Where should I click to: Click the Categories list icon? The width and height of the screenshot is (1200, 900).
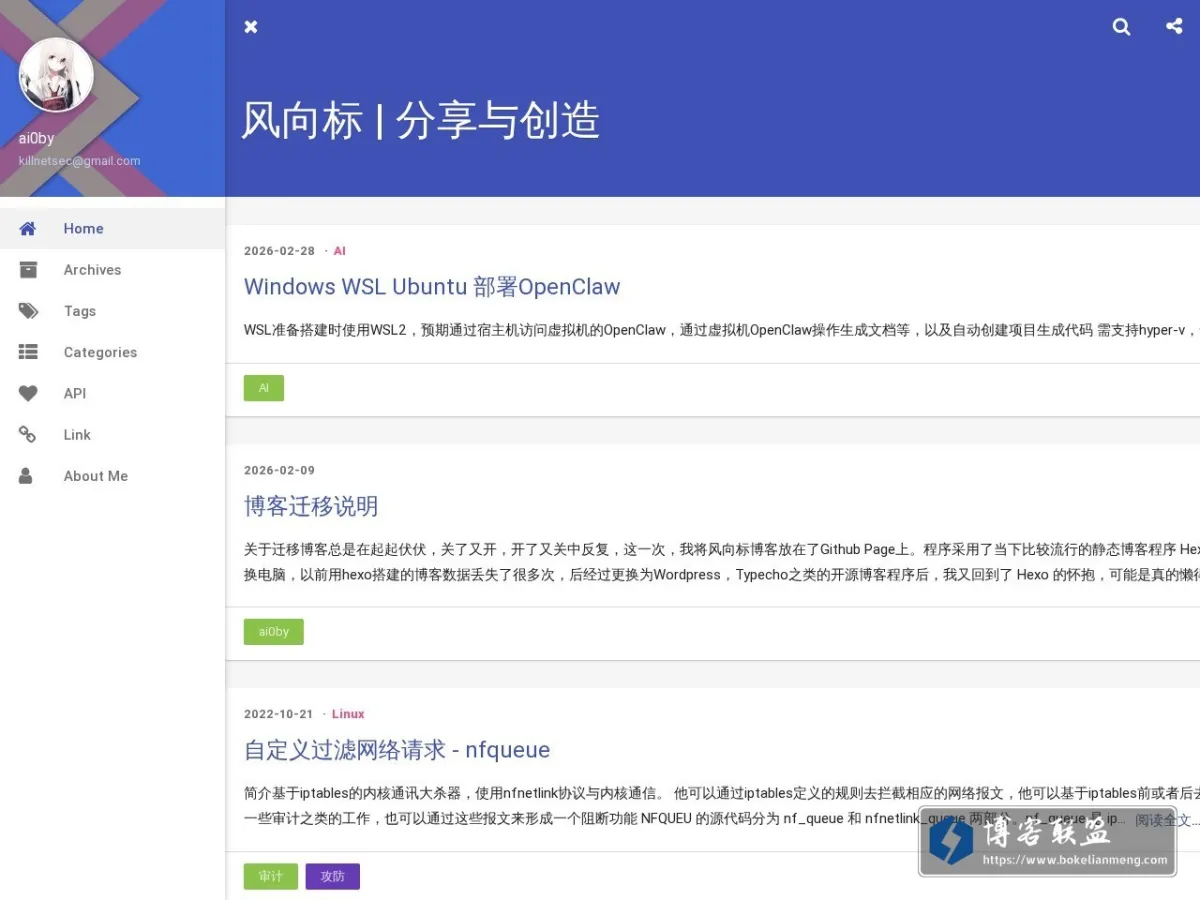point(28,352)
